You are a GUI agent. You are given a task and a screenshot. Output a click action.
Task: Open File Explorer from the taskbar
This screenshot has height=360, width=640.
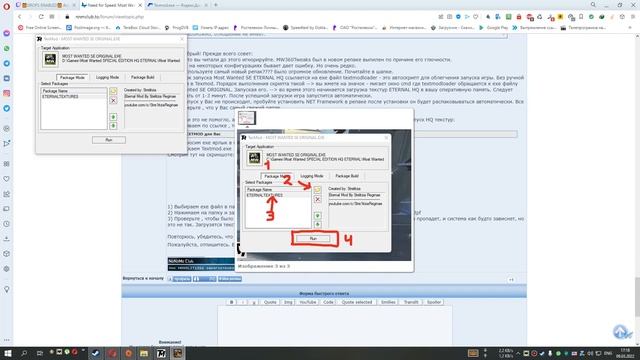click(144, 353)
